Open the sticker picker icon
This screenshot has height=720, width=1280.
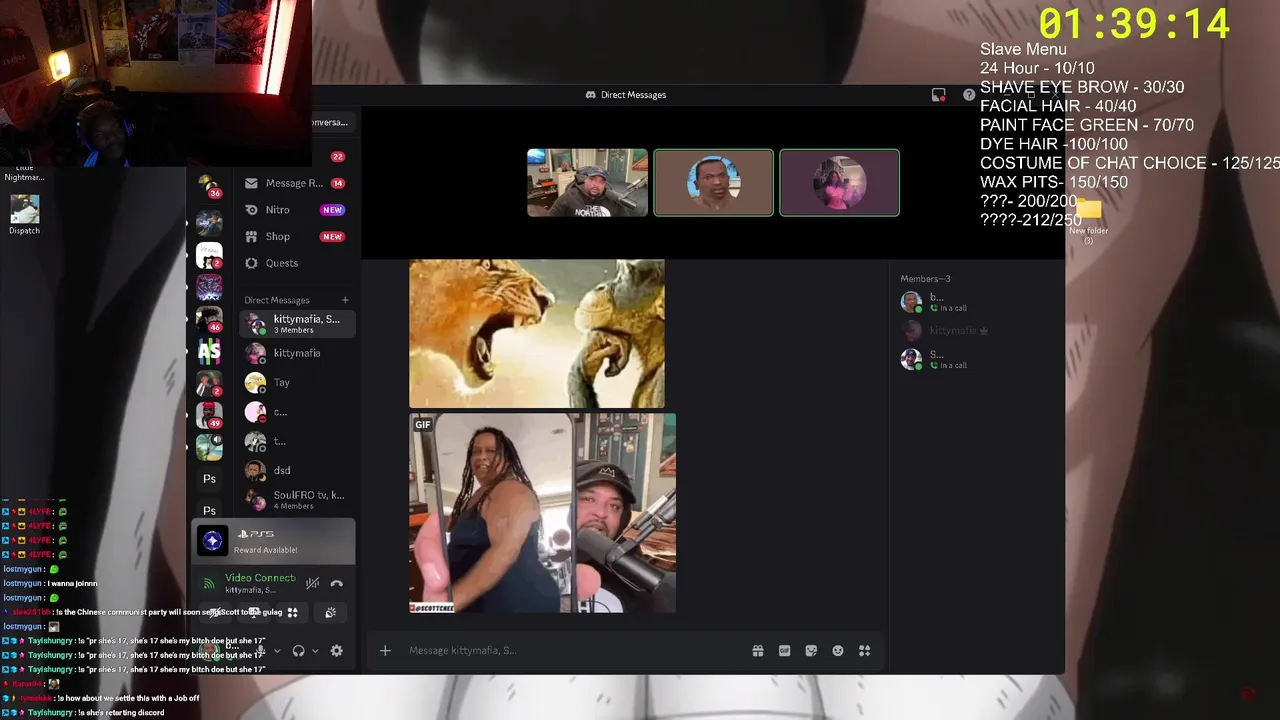tap(811, 651)
